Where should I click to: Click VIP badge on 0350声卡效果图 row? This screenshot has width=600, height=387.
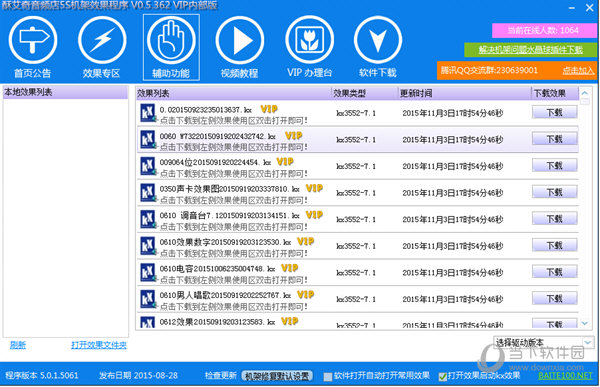click(314, 188)
